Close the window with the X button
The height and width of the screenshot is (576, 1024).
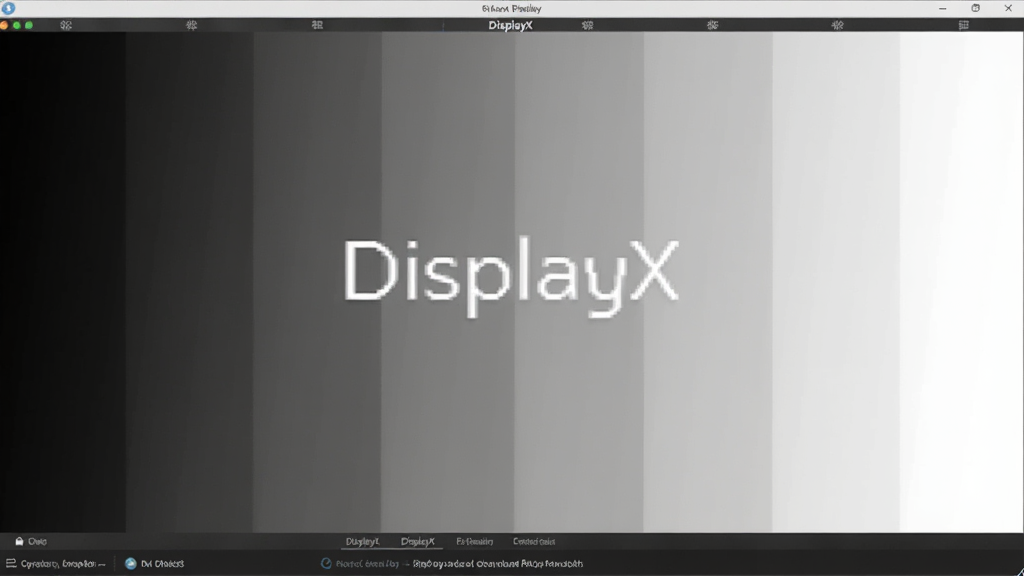coord(1008,8)
